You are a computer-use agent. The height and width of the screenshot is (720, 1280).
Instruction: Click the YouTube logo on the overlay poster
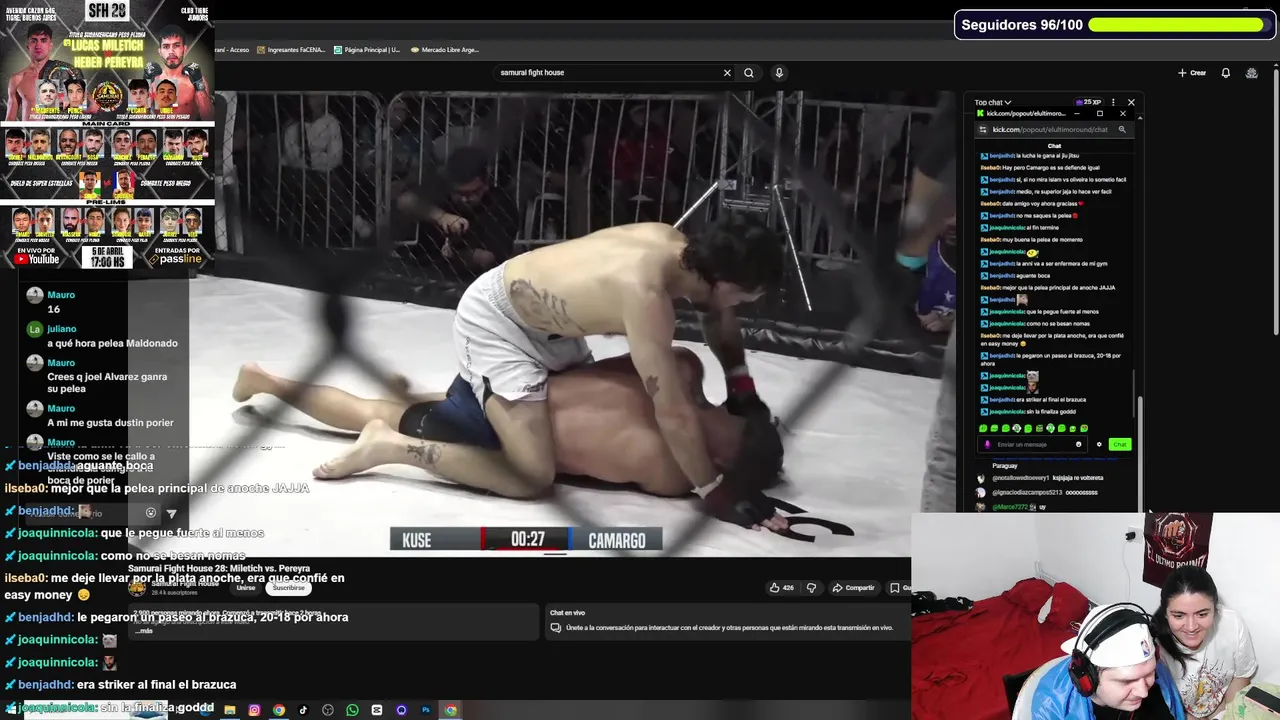click(x=37, y=258)
